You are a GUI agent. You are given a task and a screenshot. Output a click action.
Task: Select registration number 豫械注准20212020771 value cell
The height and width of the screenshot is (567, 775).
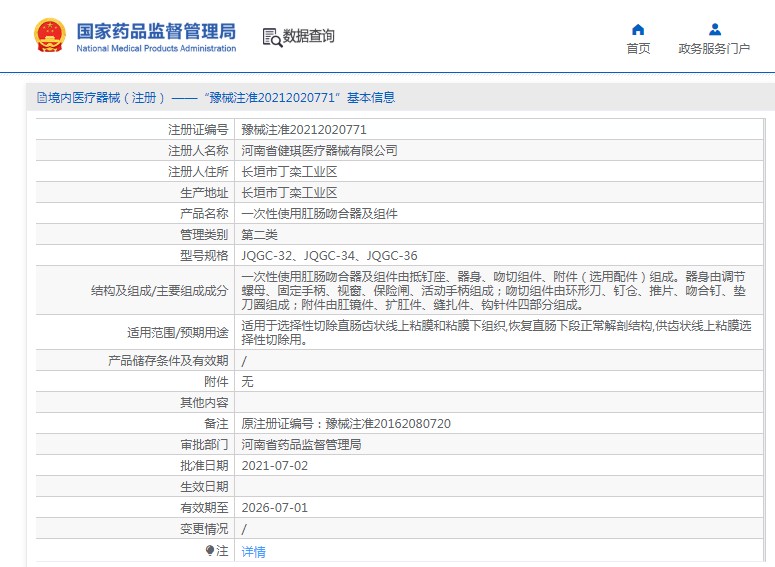[x=304, y=130]
